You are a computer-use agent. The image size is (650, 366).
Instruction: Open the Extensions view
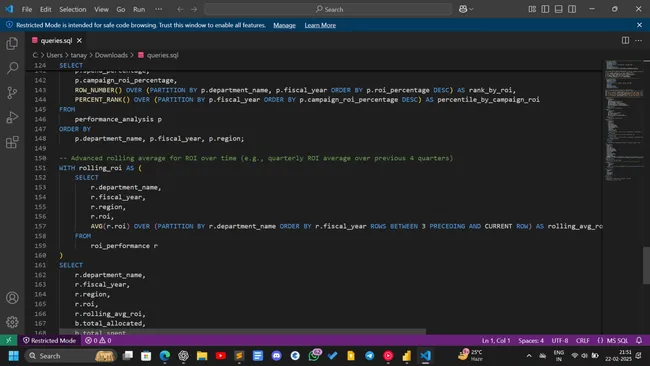(12, 142)
